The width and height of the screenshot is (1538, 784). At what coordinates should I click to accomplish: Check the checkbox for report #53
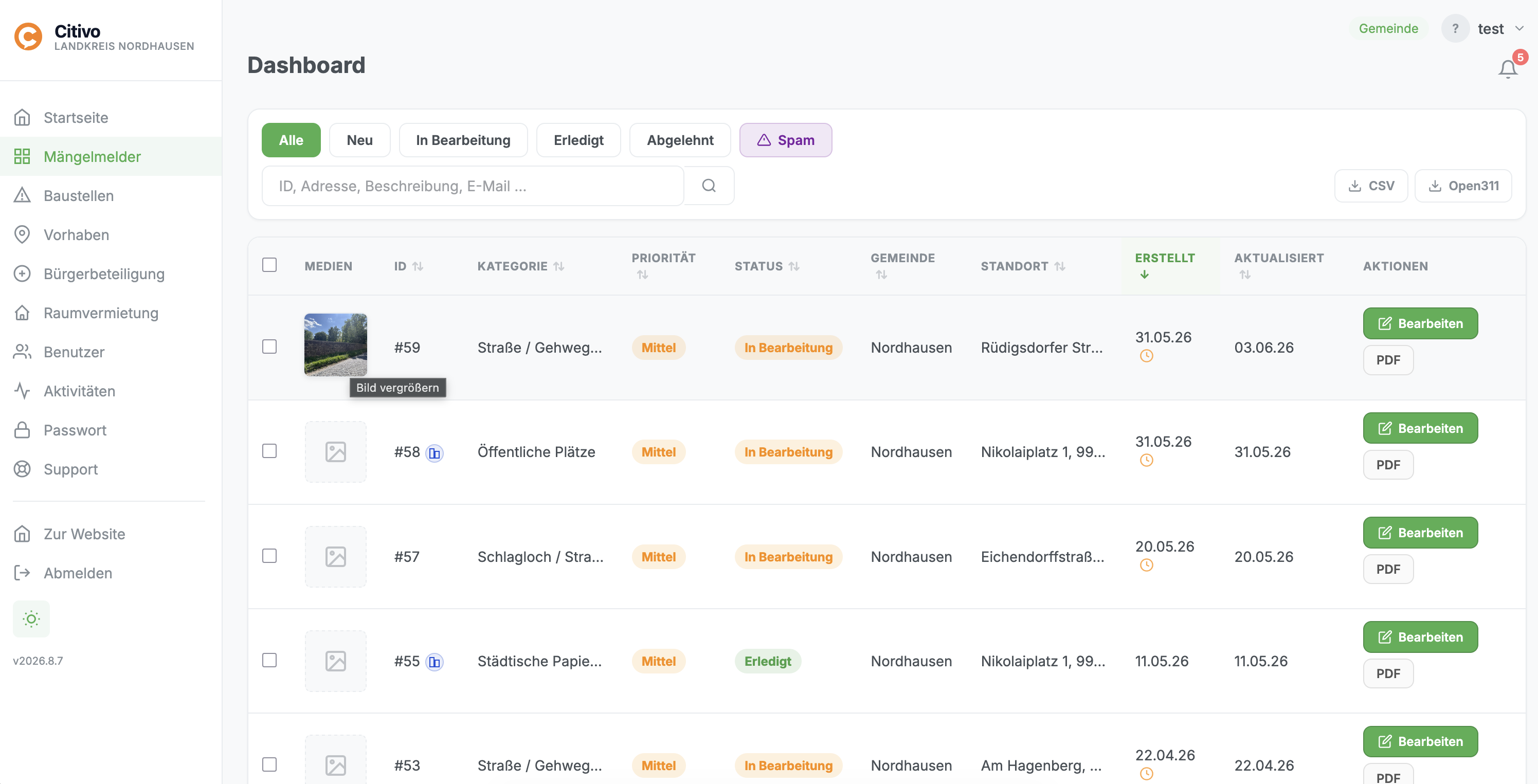click(x=269, y=765)
